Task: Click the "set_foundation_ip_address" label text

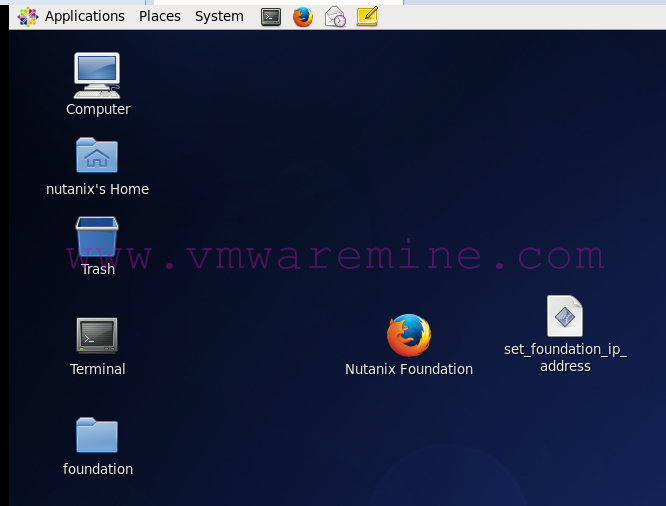Action: click(x=565, y=358)
